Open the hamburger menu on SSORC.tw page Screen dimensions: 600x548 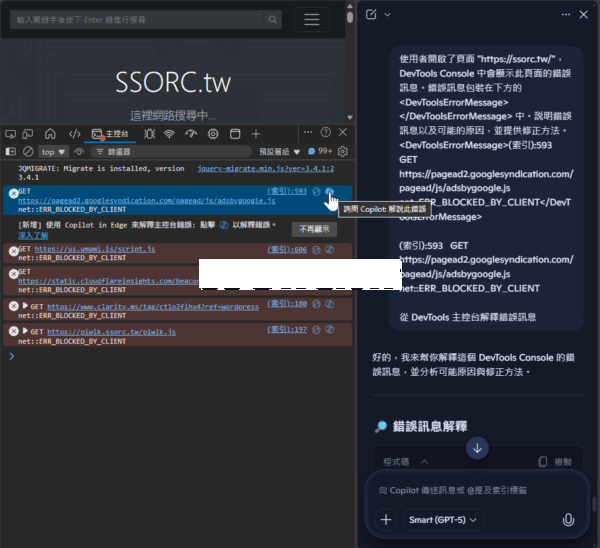click(312, 19)
